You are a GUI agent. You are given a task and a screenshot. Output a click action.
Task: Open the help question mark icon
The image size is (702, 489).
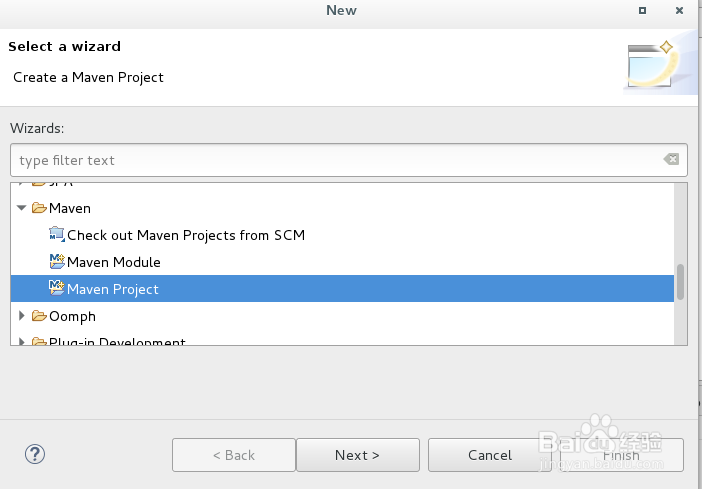pyautogui.click(x=35, y=455)
